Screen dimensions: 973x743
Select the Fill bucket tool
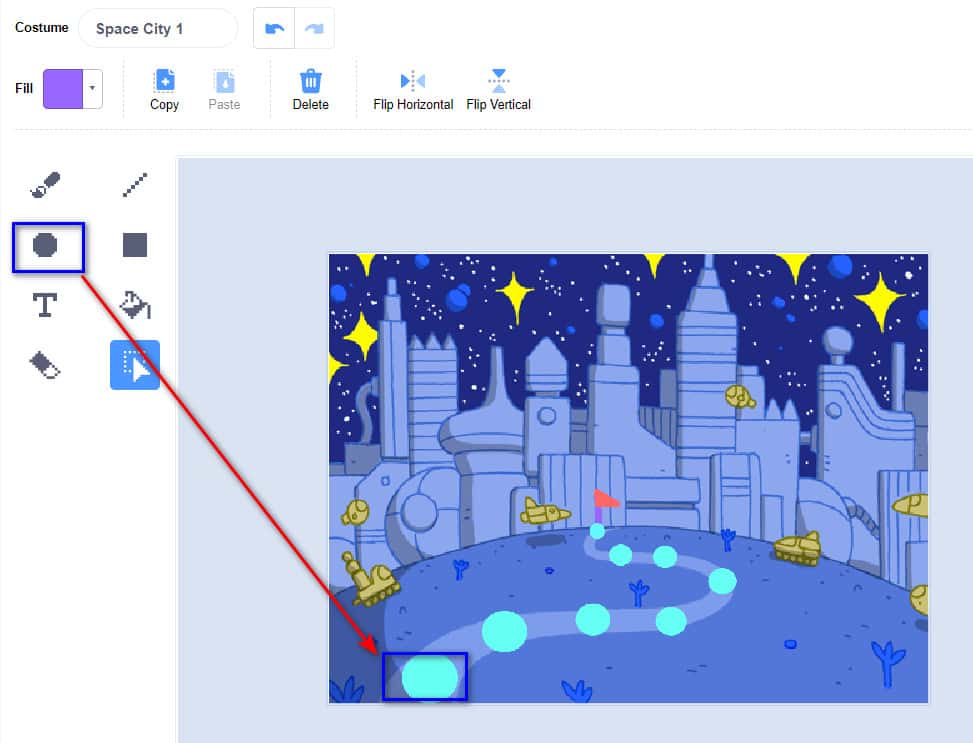[135, 305]
